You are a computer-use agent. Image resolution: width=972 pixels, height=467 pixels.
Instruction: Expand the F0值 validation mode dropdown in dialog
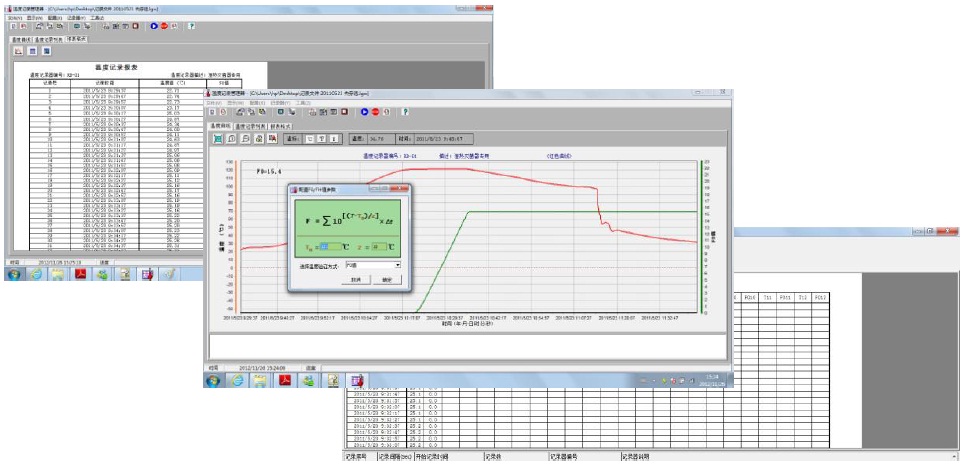tap(397, 265)
